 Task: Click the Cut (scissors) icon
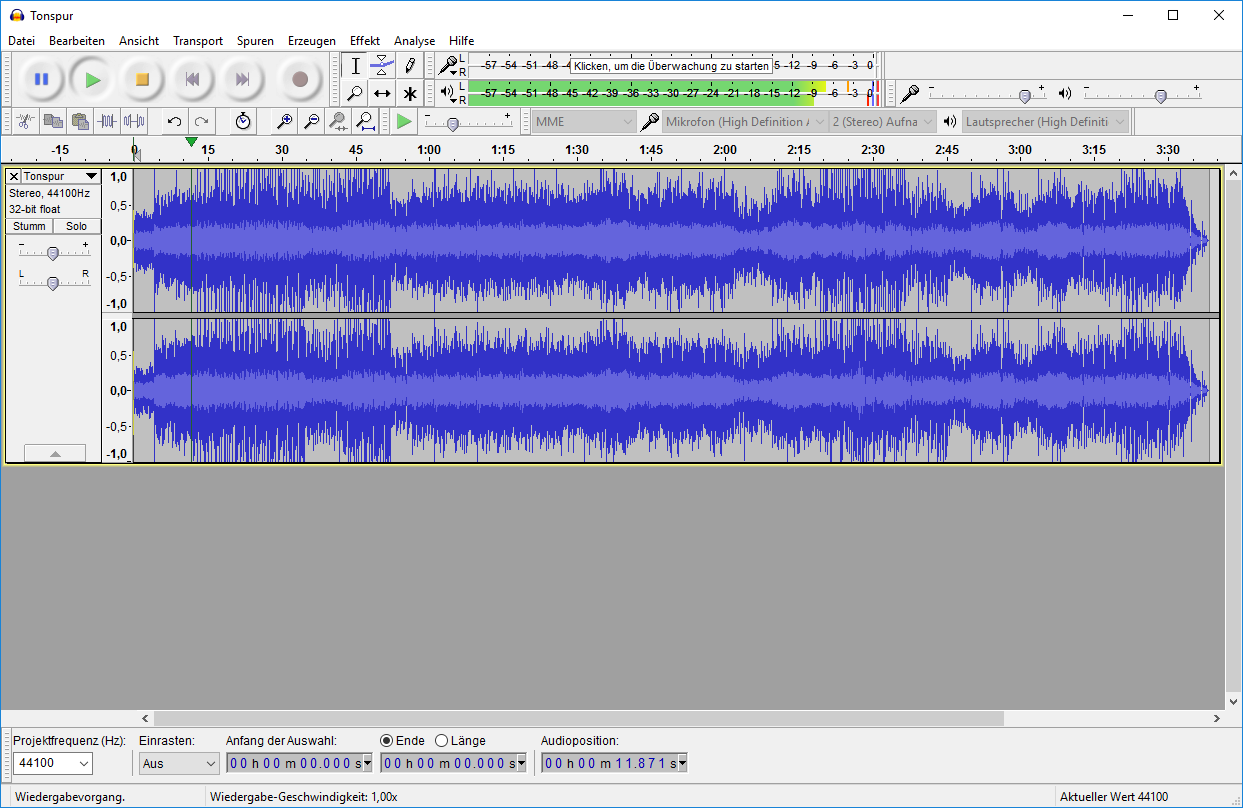[26, 121]
